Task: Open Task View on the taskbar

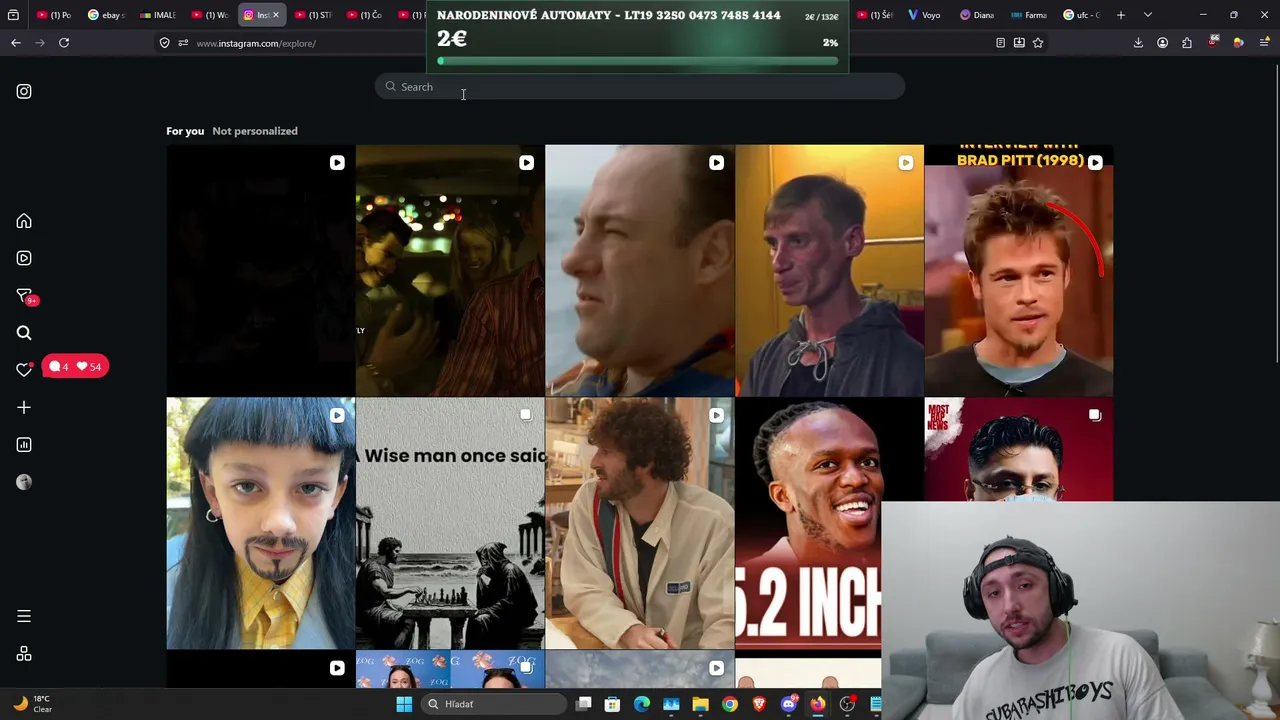Action: point(584,704)
